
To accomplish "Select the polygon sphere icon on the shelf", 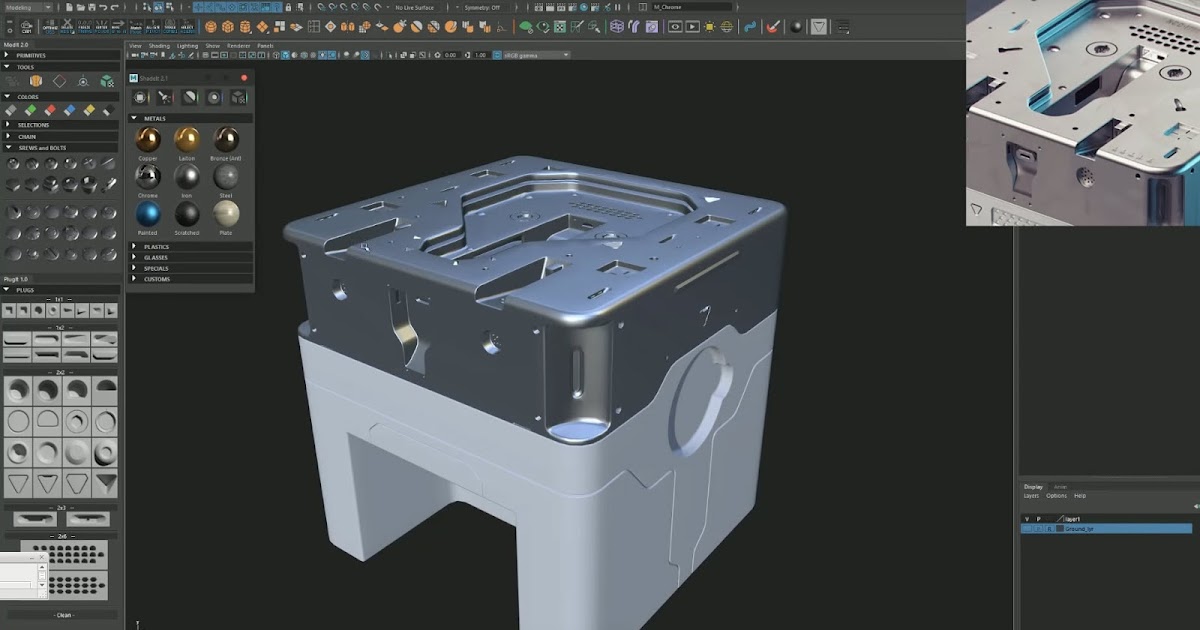I will [210, 25].
